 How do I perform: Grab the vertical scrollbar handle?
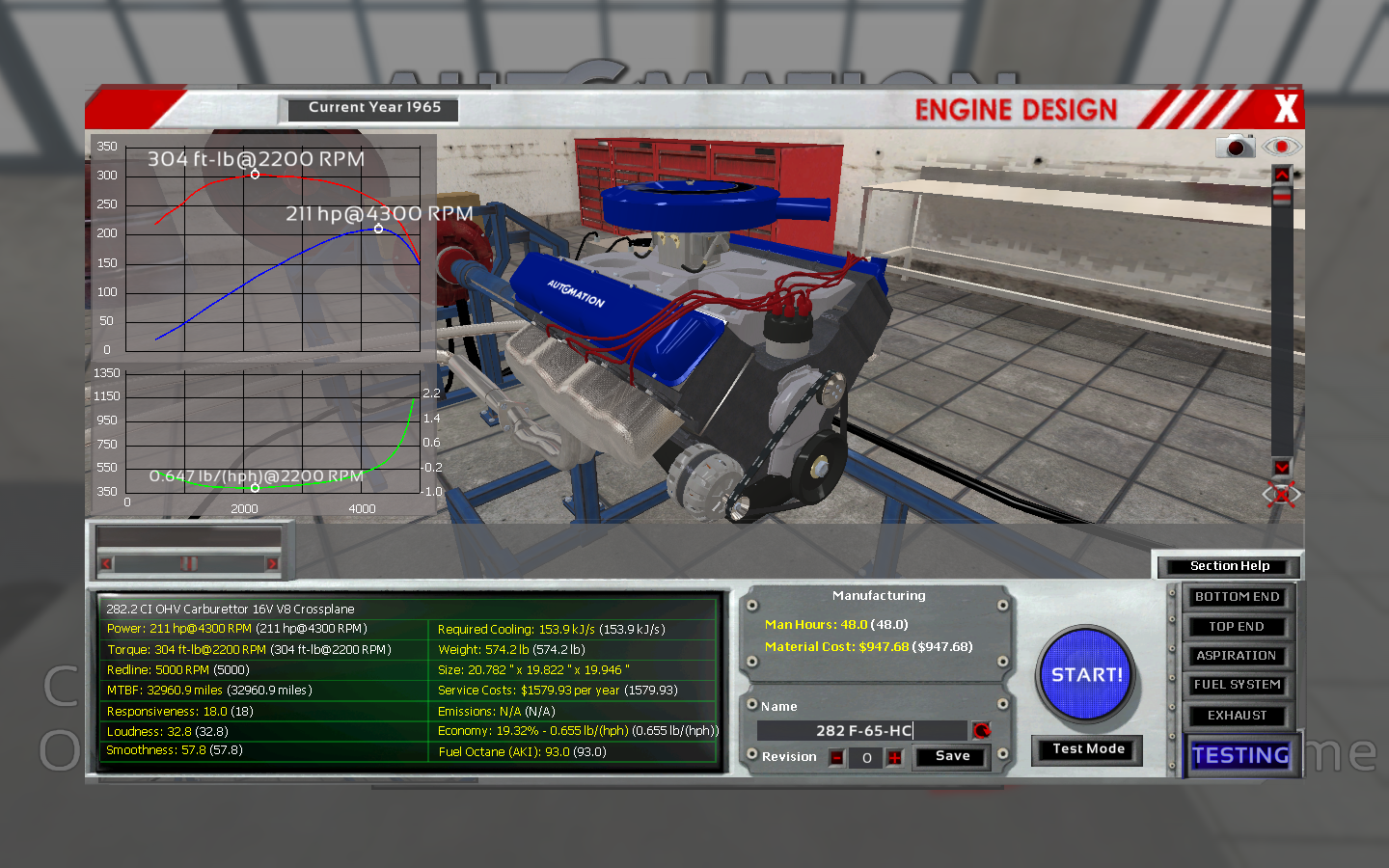(x=1281, y=197)
